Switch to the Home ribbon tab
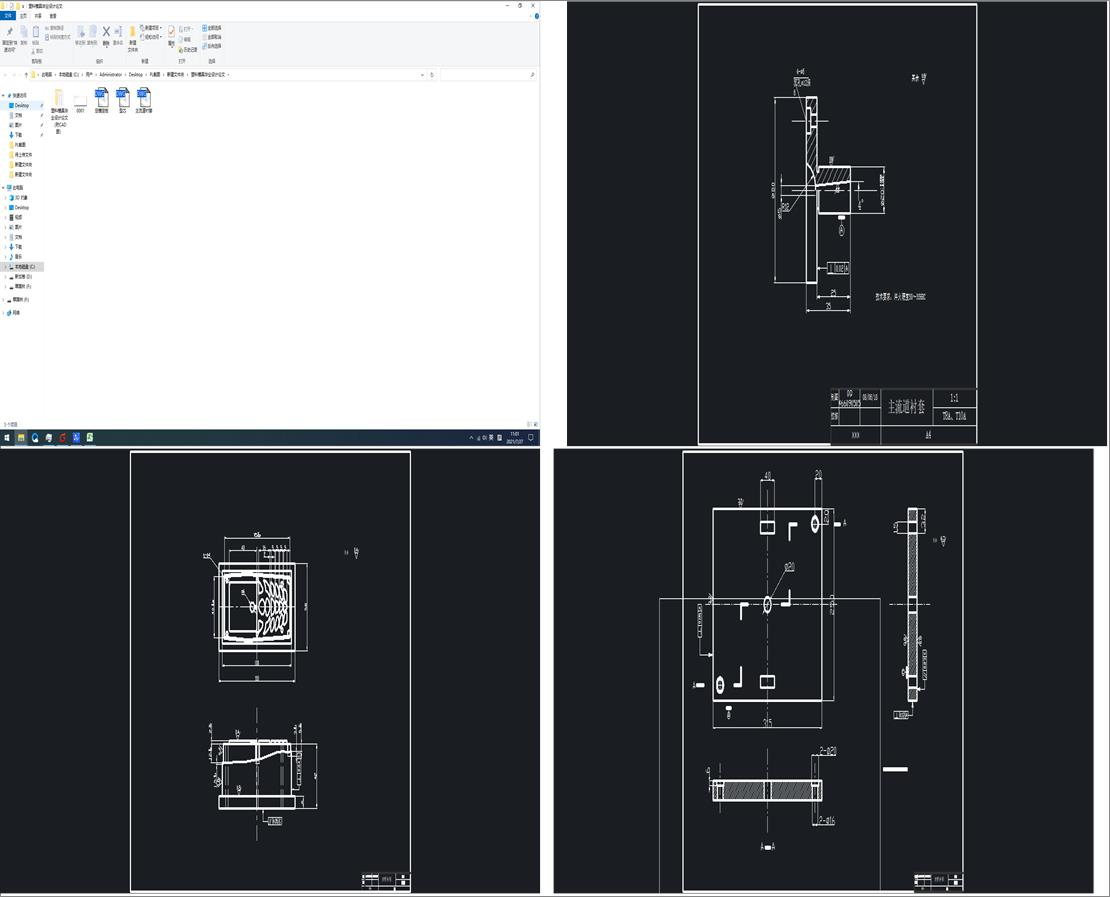The image size is (1110, 897). [x=23, y=16]
